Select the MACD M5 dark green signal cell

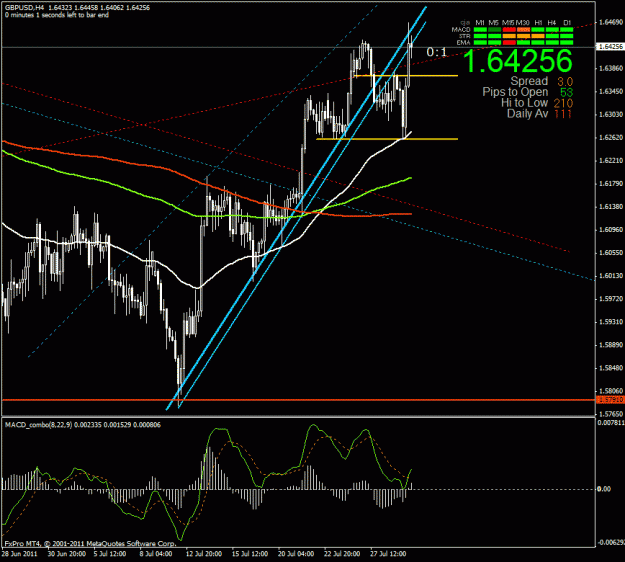tap(495, 29)
